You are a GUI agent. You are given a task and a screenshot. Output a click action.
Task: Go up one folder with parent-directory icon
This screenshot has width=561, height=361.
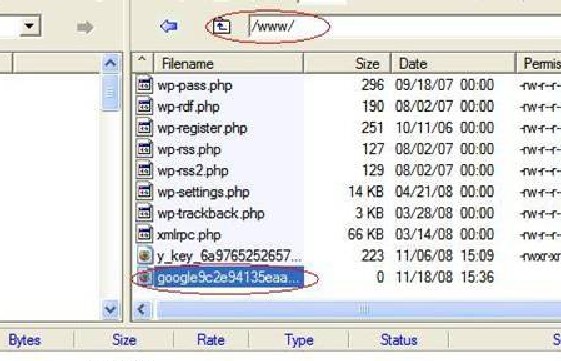click(221, 26)
